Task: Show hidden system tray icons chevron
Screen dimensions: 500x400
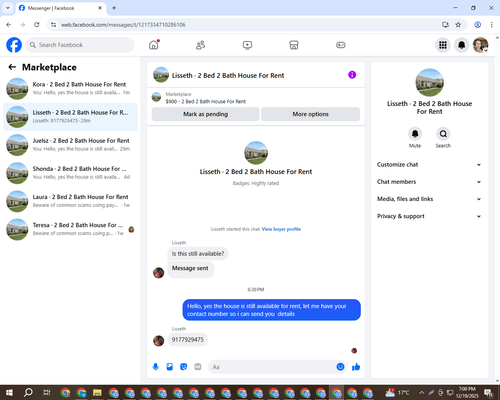Action: (422, 392)
